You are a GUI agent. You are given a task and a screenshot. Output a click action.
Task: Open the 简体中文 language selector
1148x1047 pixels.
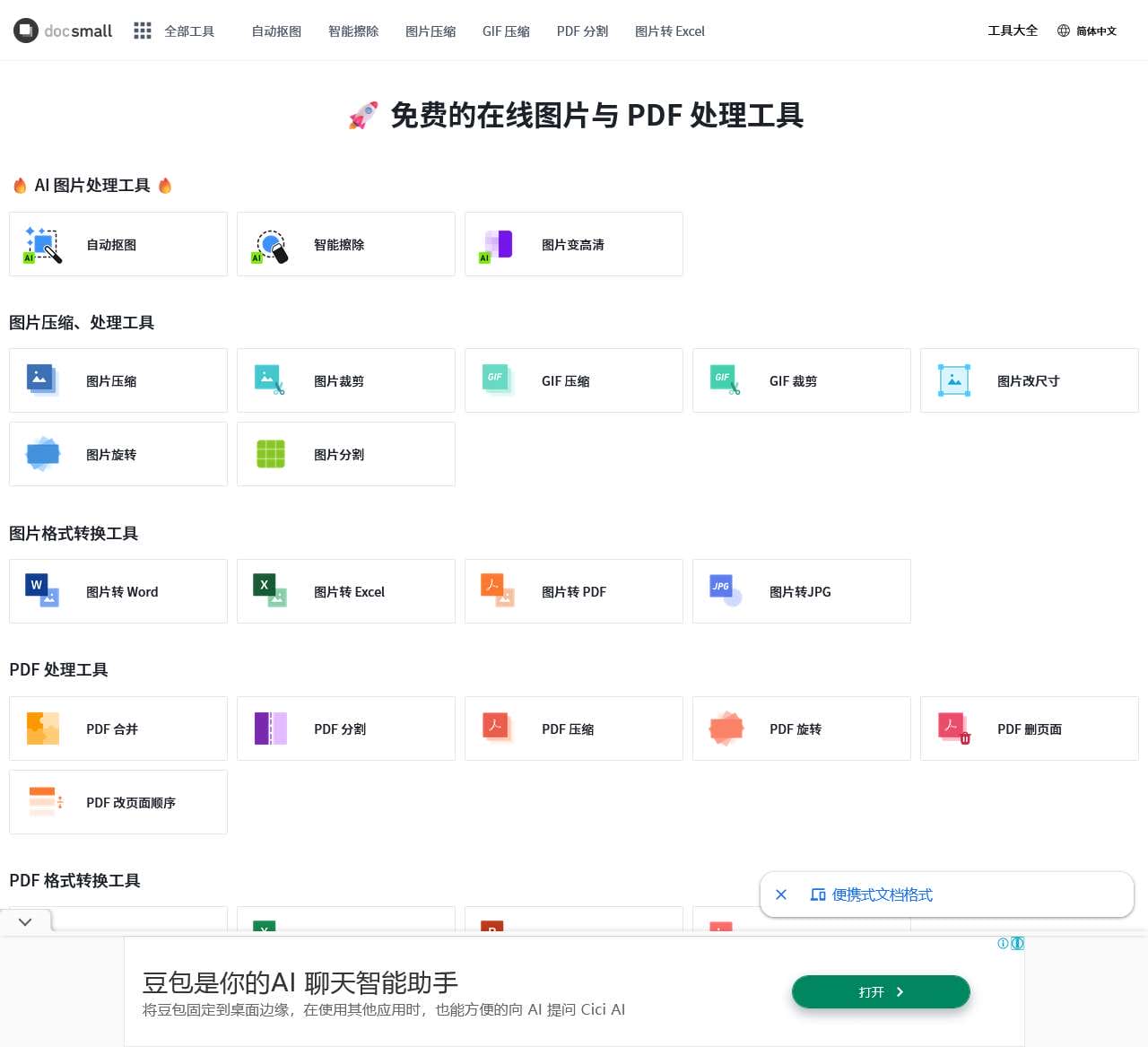click(1086, 31)
